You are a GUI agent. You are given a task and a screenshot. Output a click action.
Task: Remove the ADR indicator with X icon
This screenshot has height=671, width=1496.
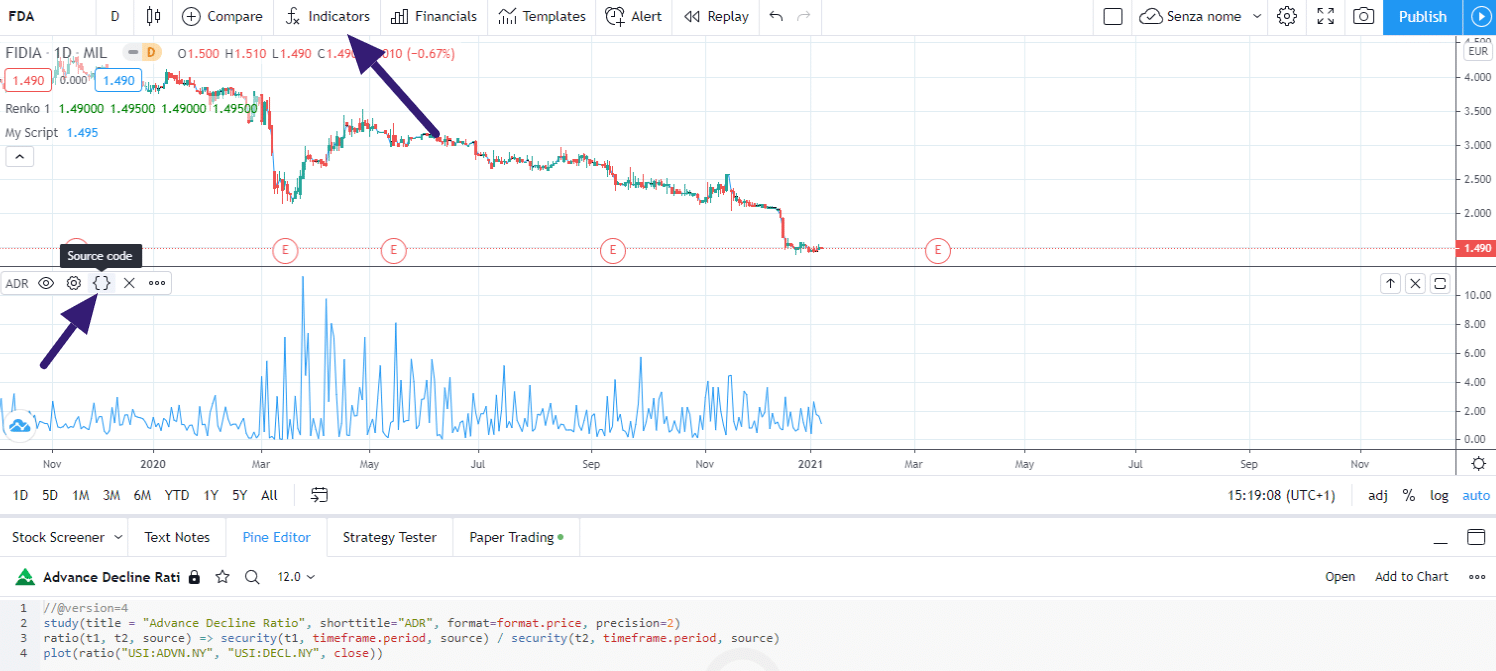click(x=129, y=283)
